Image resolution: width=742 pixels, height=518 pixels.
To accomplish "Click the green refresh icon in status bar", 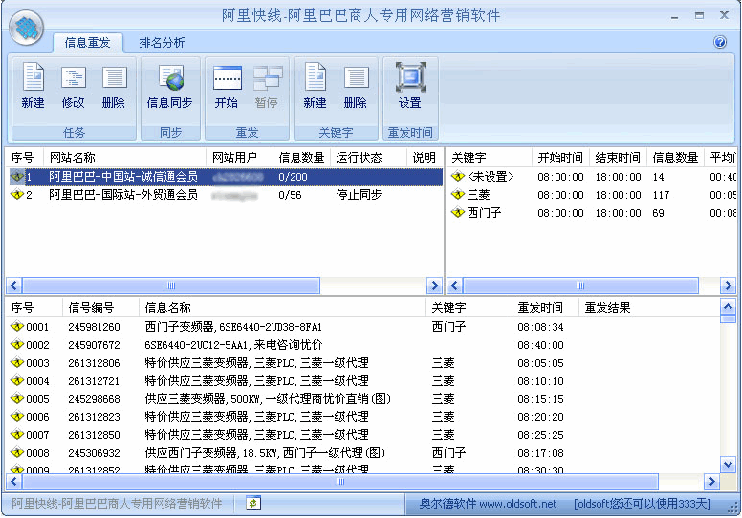I will 254,503.
